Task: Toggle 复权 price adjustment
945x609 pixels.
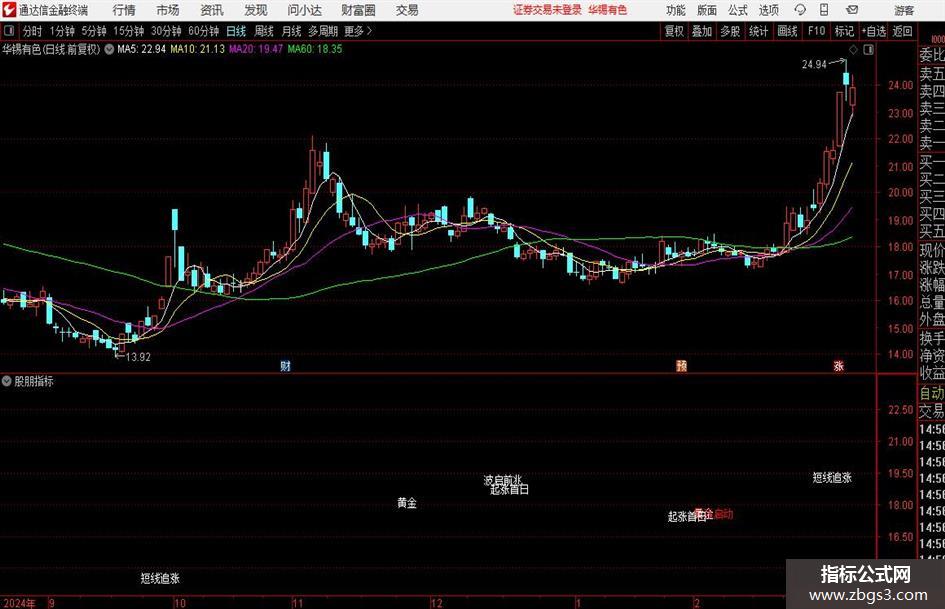Action: pyautogui.click(x=674, y=31)
